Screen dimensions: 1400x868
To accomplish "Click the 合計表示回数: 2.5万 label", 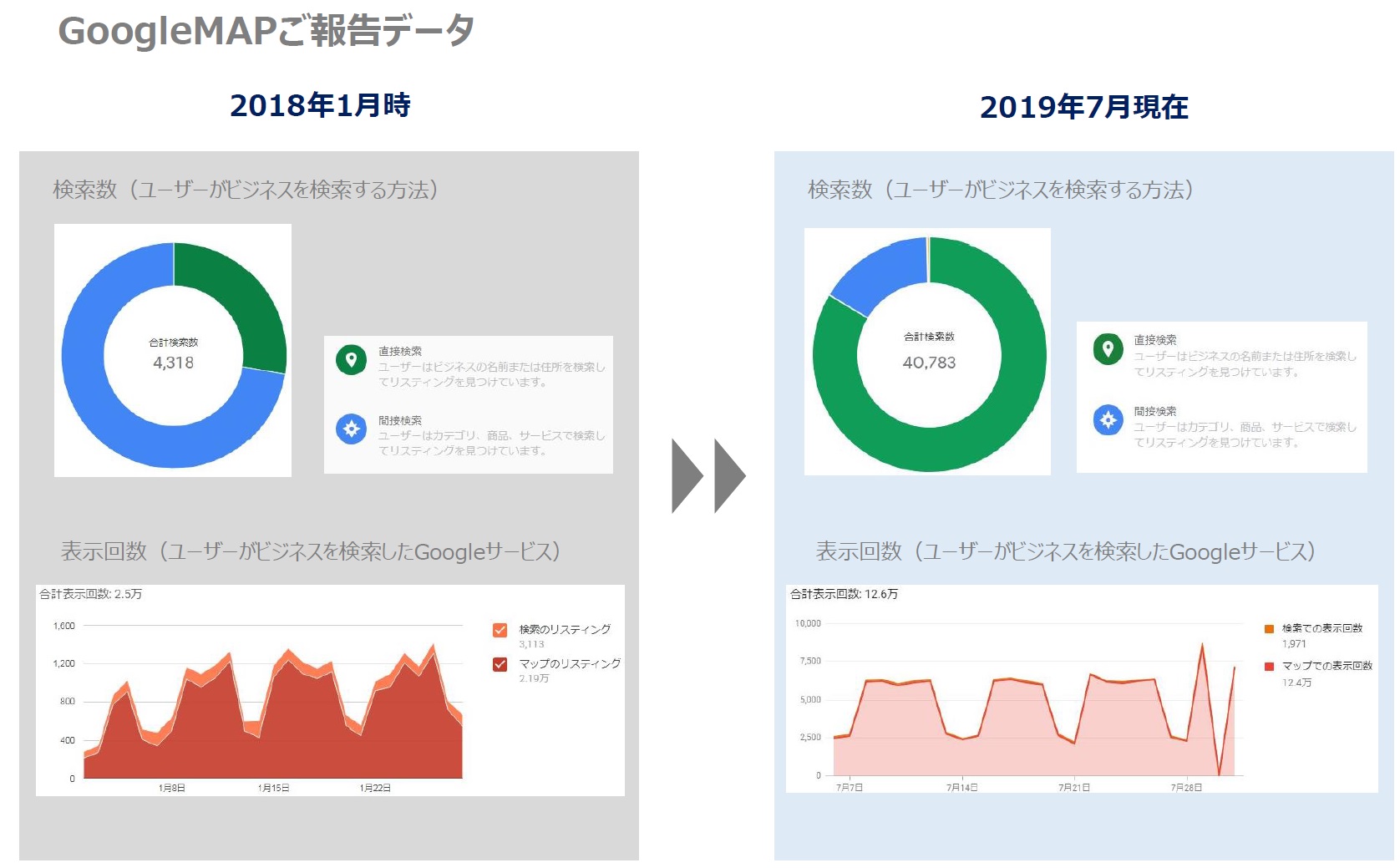I will [90, 594].
